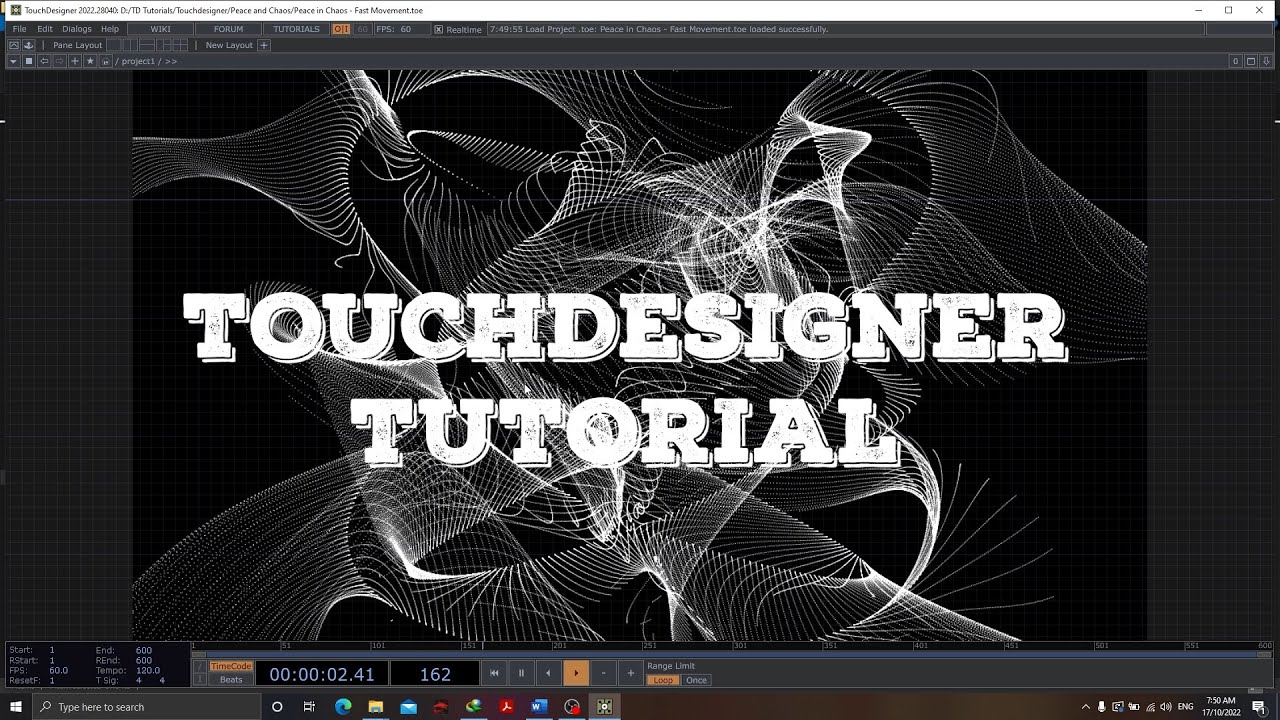Open the Edit menu

[45, 29]
